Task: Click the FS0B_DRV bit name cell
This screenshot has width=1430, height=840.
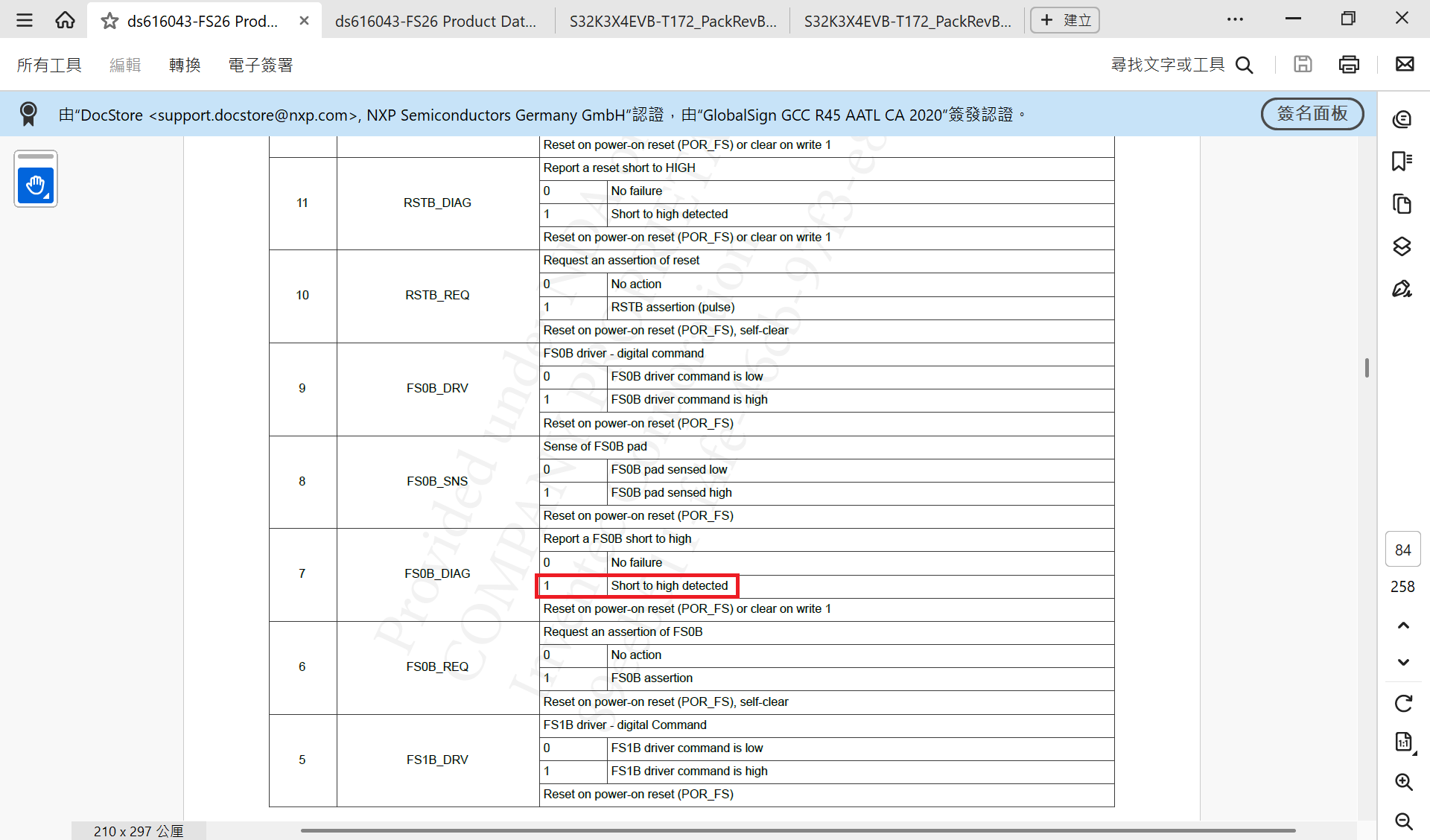Action: 437,388
